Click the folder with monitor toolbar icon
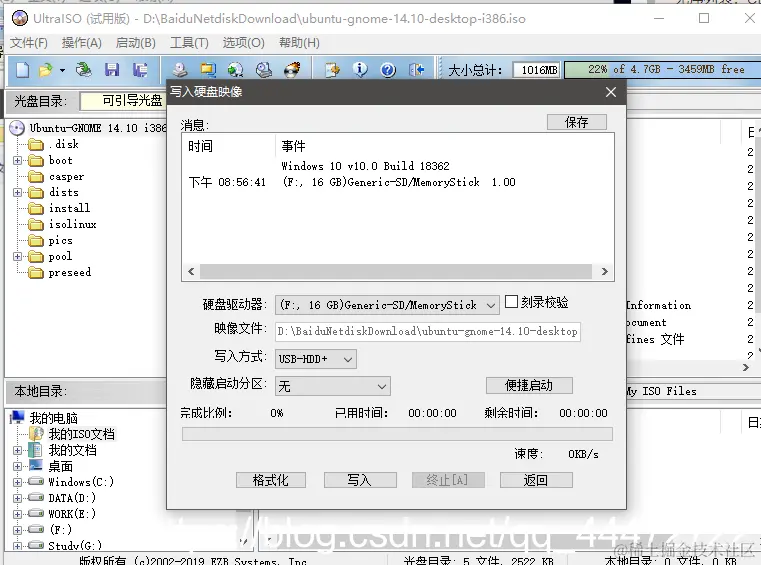This screenshot has height=565, width=761. [208, 70]
